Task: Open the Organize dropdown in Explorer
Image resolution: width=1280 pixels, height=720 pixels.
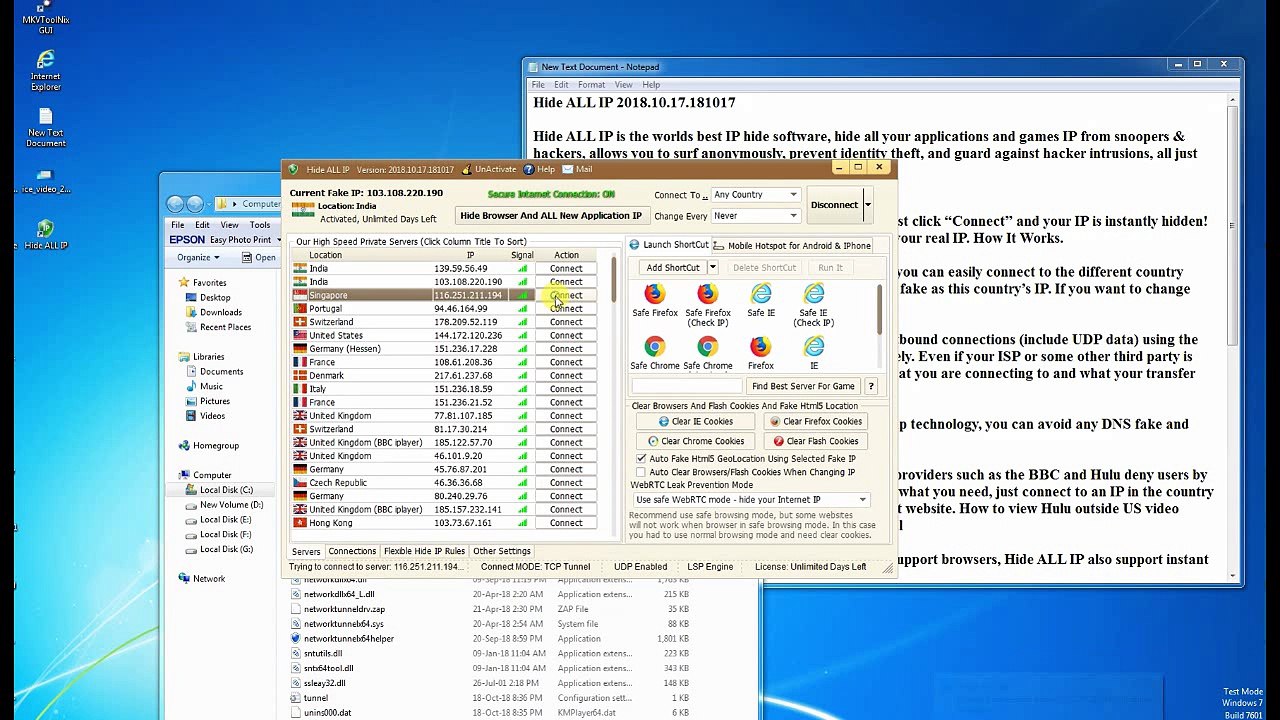Action: (198, 258)
